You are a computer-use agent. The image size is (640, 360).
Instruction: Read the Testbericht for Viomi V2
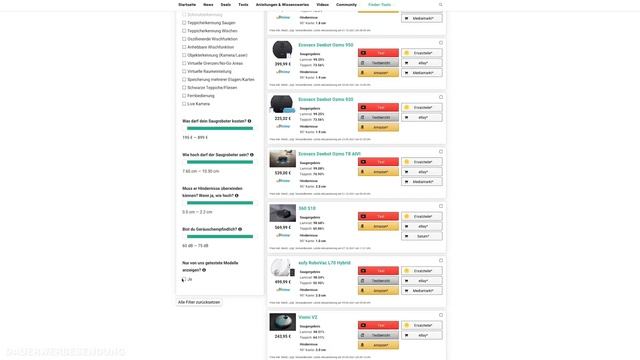point(378,336)
